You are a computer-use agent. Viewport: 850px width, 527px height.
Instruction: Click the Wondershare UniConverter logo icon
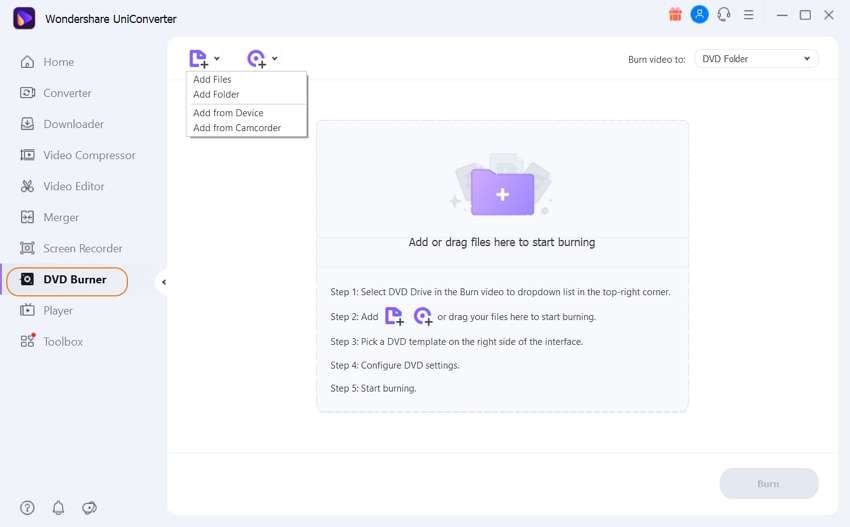24,18
